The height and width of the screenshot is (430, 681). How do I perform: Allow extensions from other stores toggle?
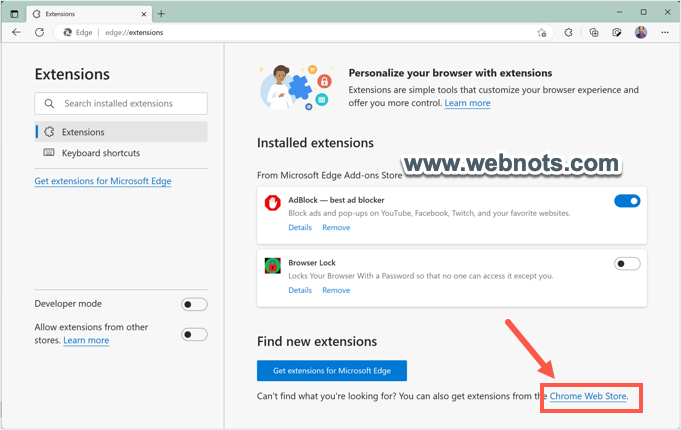click(194, 334)
